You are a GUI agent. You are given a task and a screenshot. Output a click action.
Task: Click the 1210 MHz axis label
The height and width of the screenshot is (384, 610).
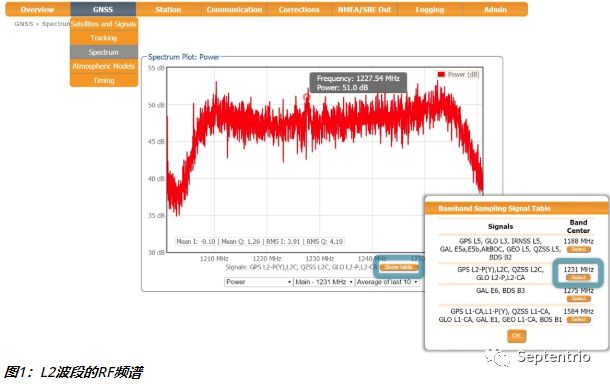point(214,258)
